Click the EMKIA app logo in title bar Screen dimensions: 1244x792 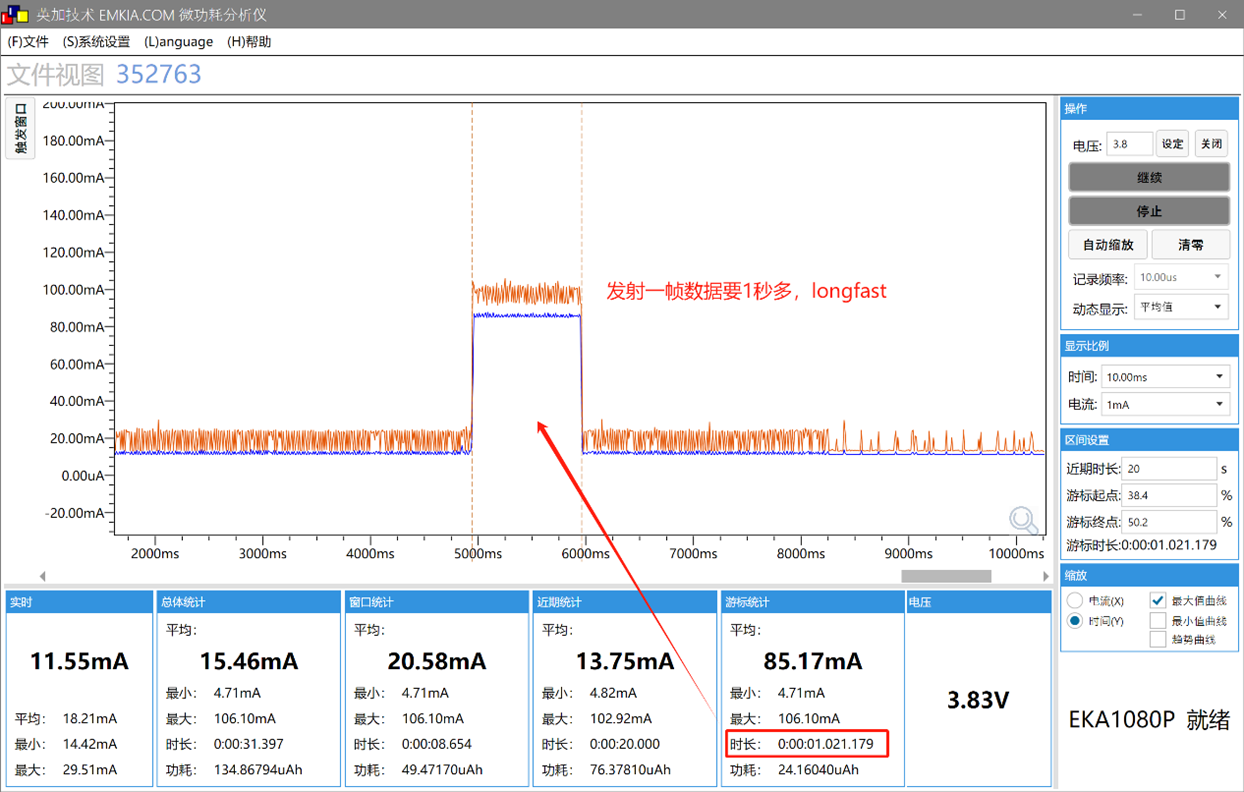[x=16, y=14]
